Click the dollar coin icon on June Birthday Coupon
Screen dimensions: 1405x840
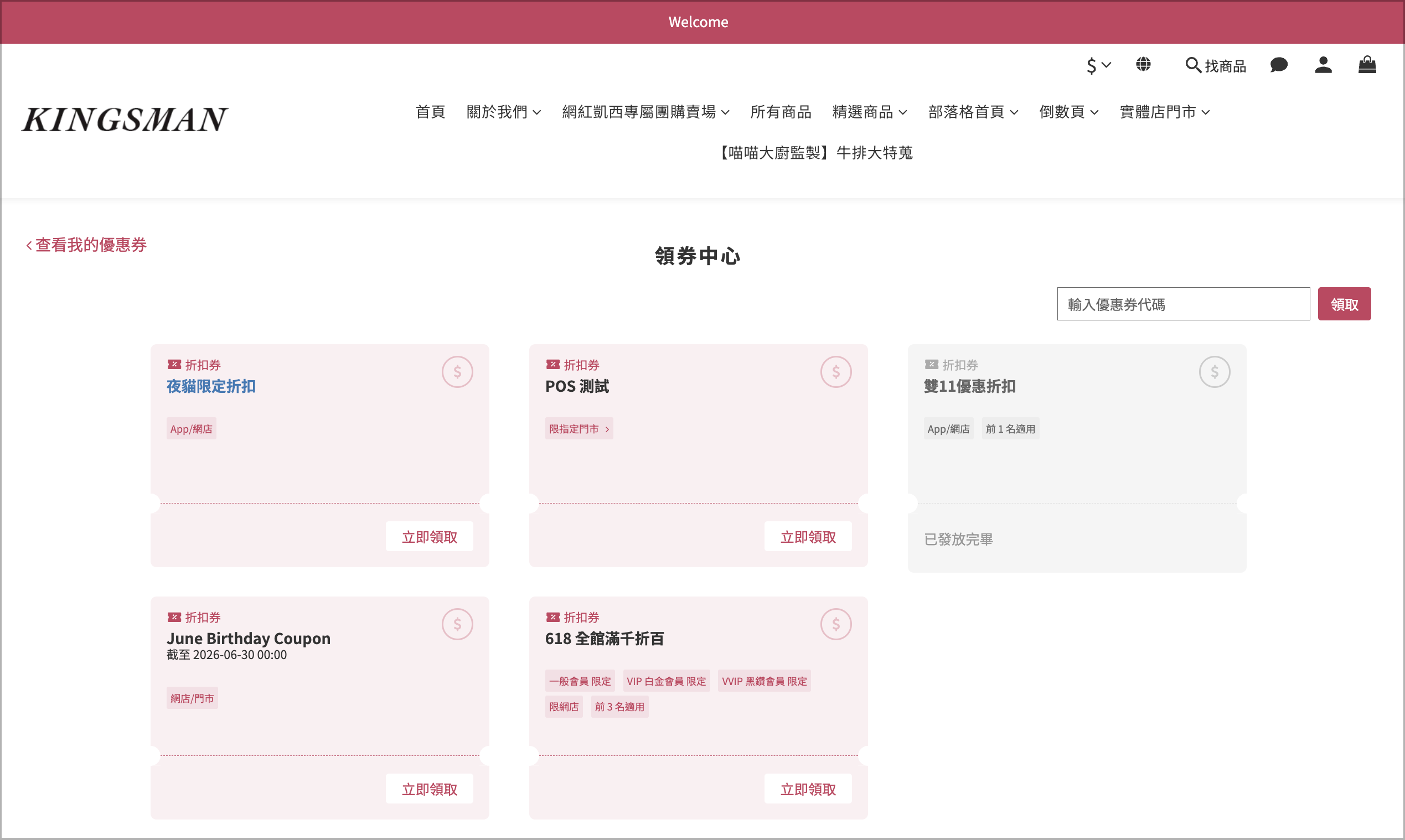pyautogui.click(x=457, y=624)
